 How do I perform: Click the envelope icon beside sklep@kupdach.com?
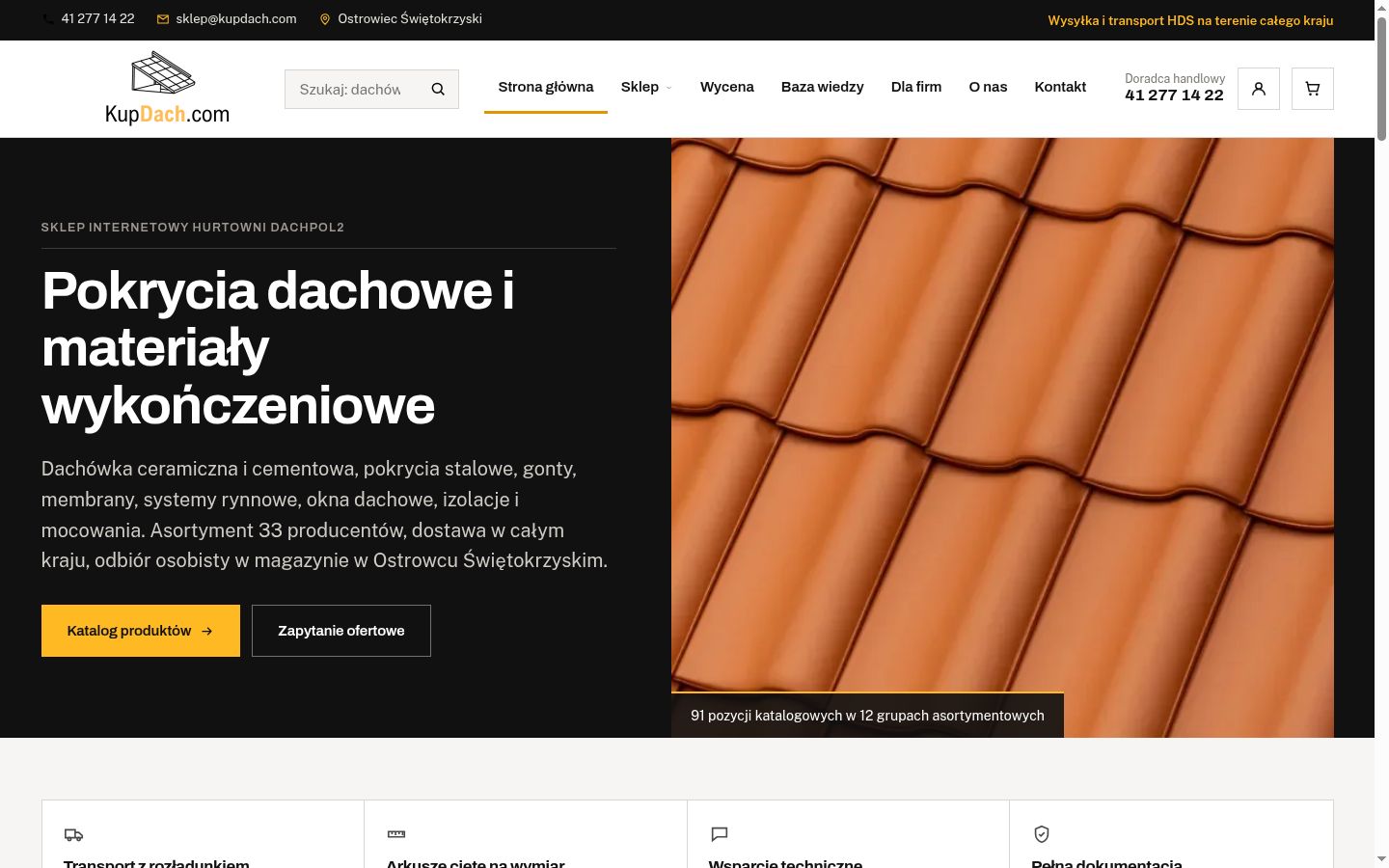click(163, 19)
